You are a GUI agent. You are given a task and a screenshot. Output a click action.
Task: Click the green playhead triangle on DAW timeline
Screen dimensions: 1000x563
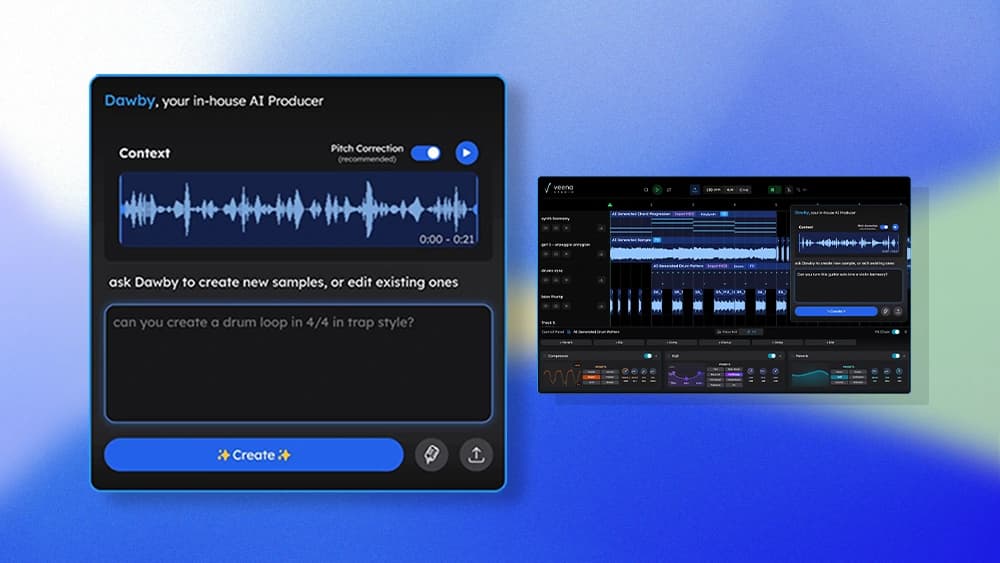[x=610, y=205]
